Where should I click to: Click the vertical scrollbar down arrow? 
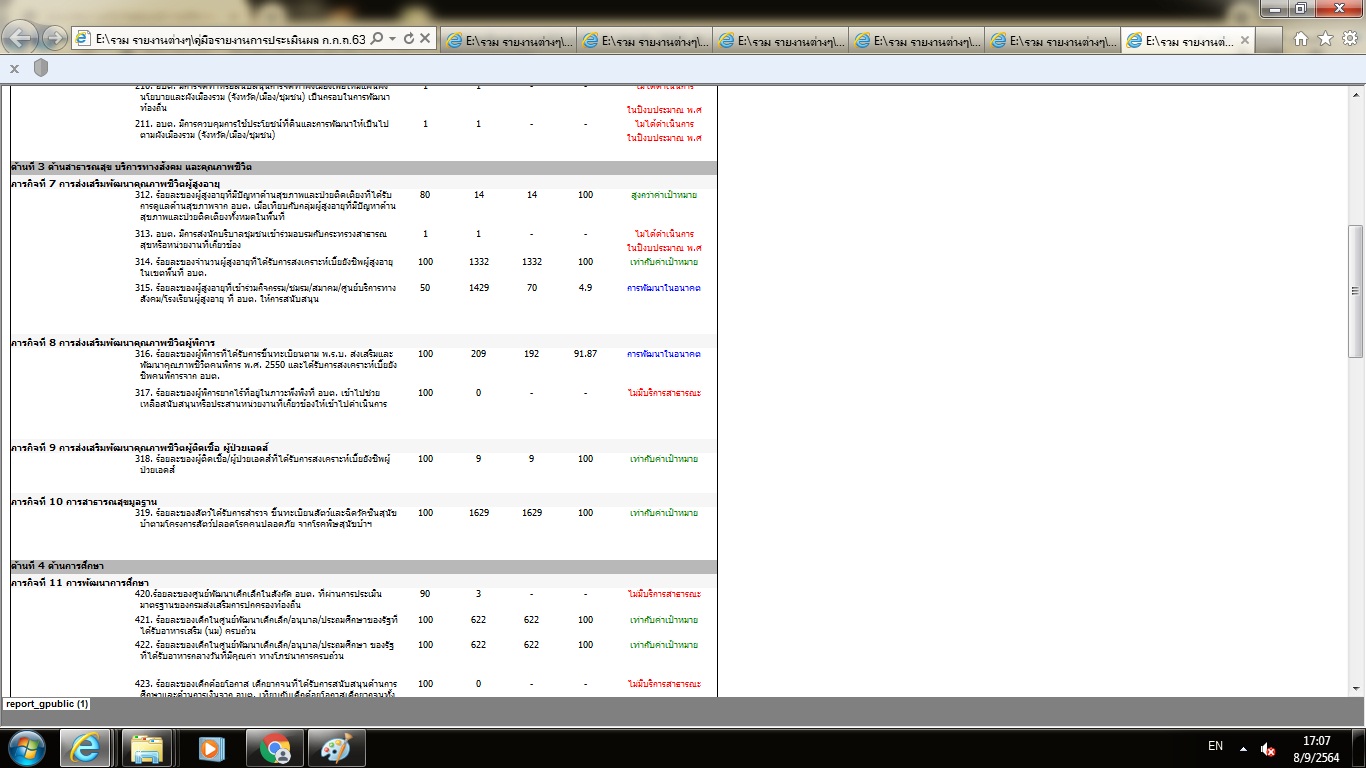1356,689
